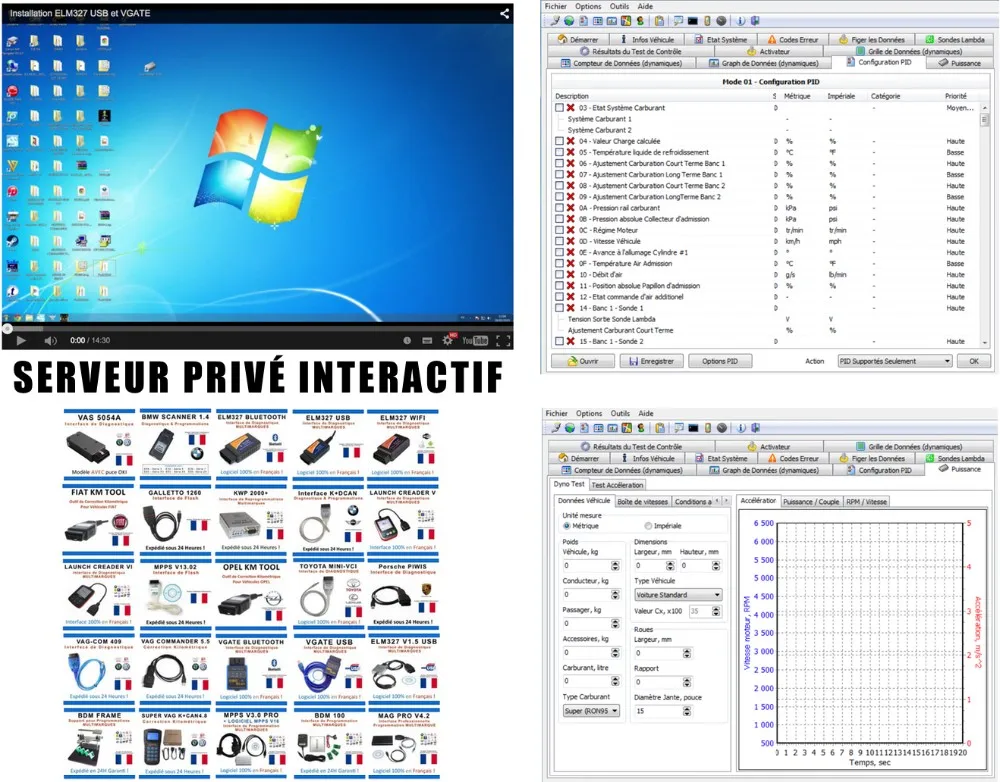Click the YouTube video progress scrubber handle
Screen dimensions: 1000x782
(x=7, y=329)
